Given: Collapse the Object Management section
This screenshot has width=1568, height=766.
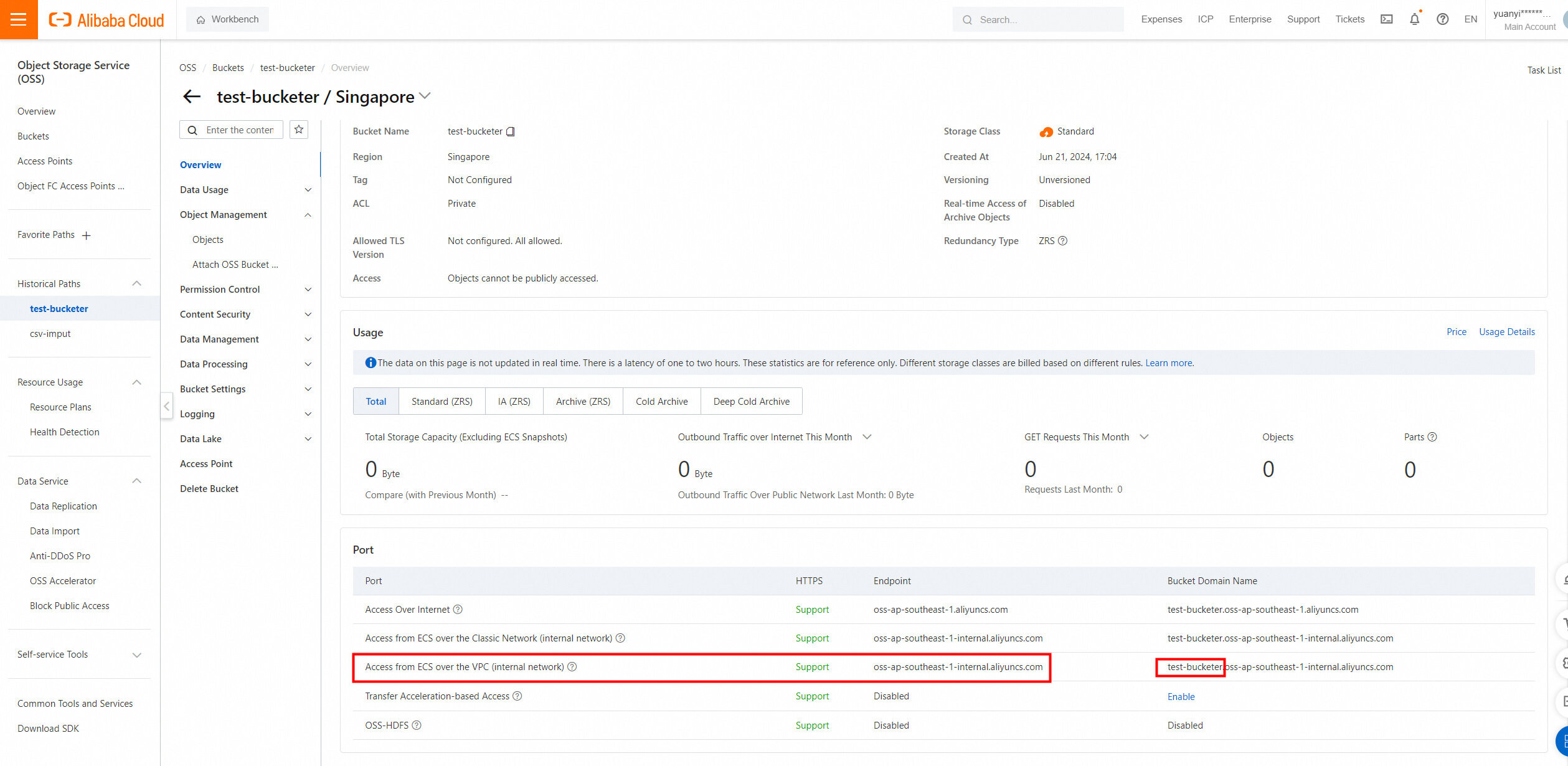Looking at the screenshot, I should [308, 215].
